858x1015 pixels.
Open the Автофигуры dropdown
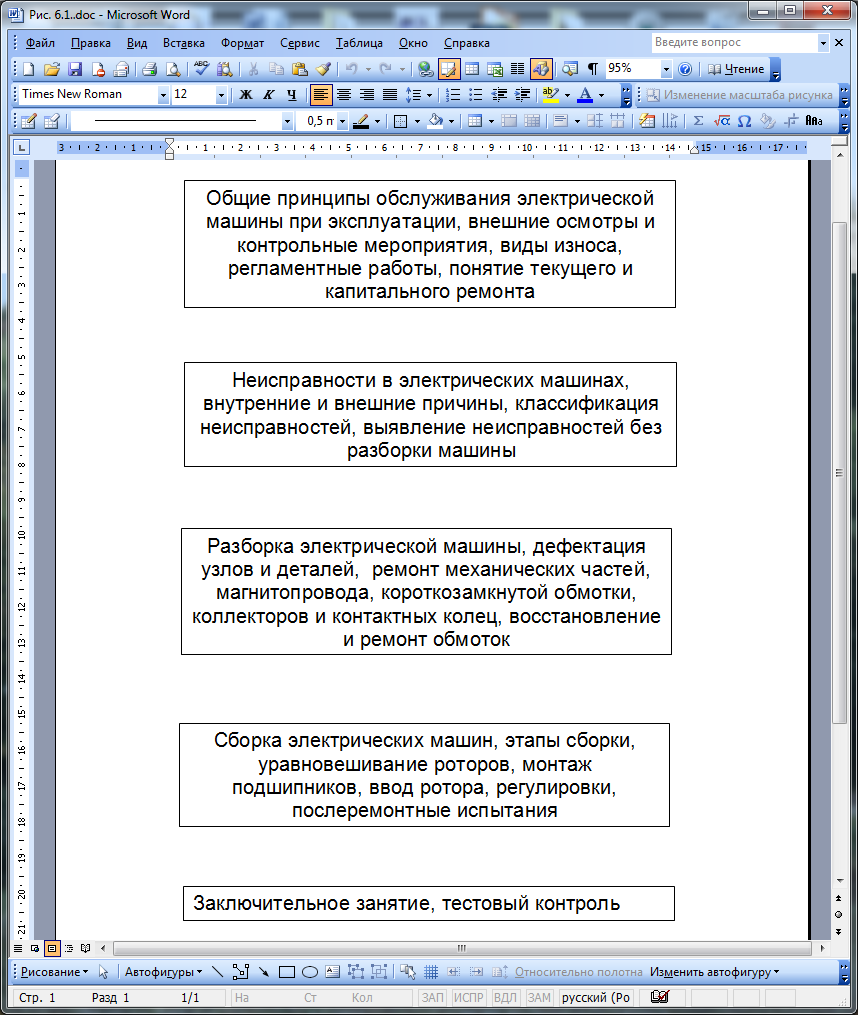[x=163, y=972]
